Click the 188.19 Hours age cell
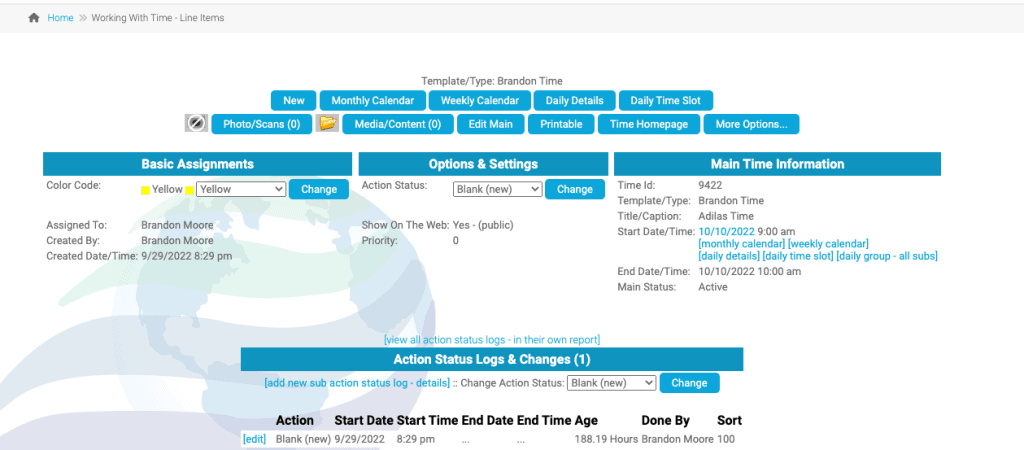 (606, 439)
